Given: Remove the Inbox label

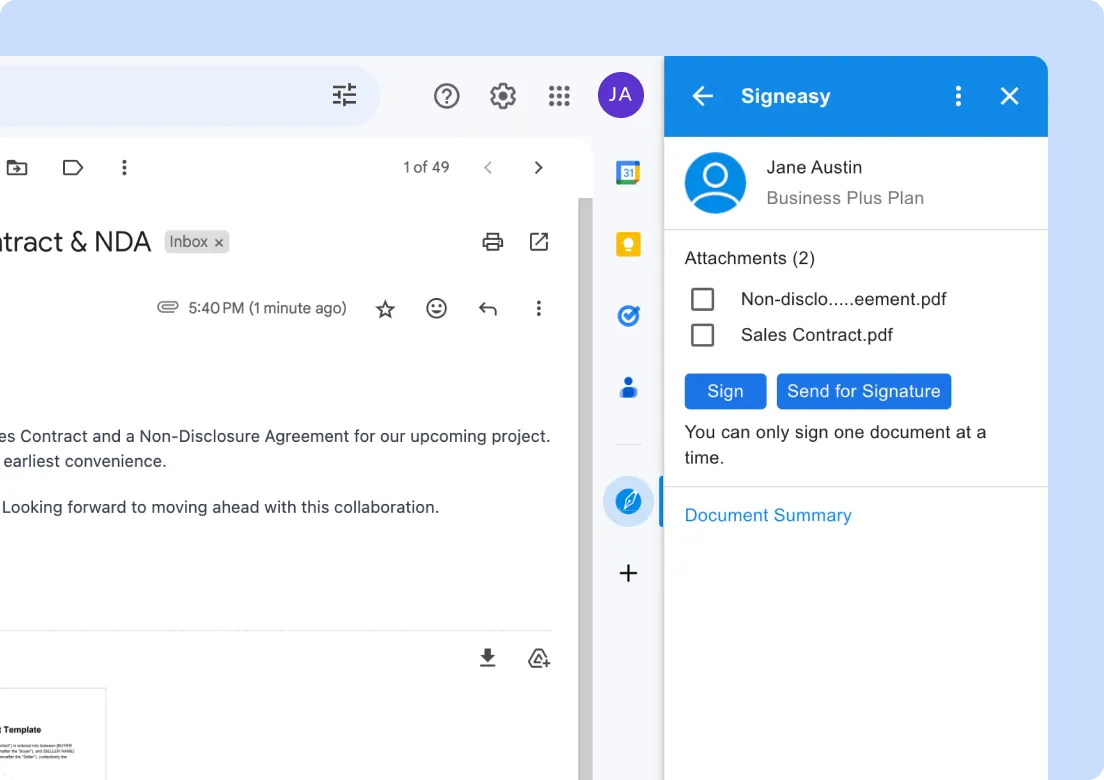Looking at the screenshot, I should [219, 242].
